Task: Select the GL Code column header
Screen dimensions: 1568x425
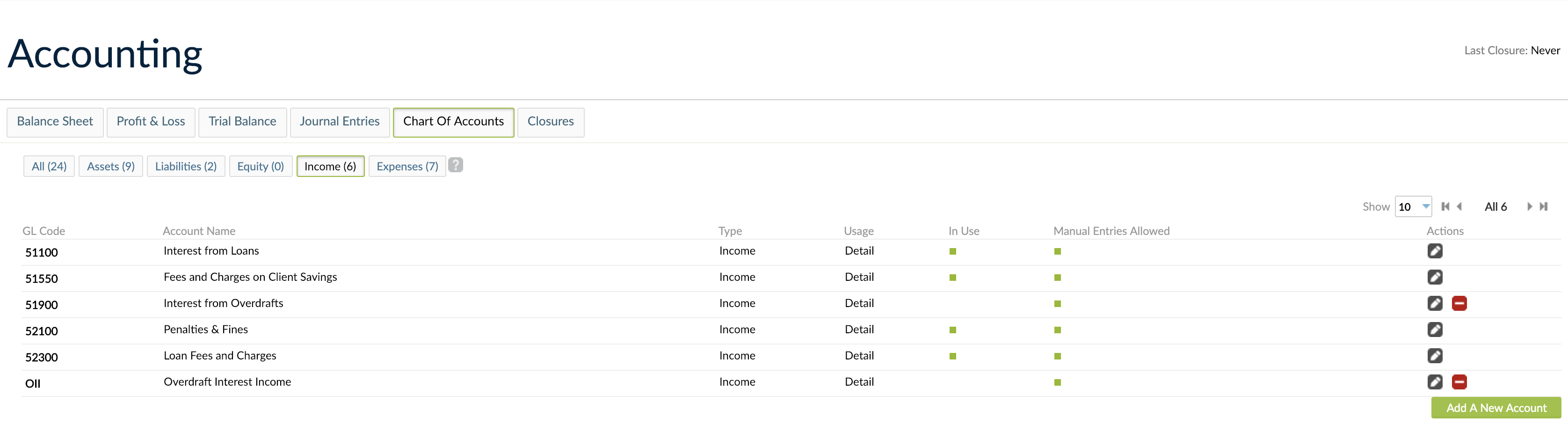Action: pyautogui.click(x=43, y=231)
